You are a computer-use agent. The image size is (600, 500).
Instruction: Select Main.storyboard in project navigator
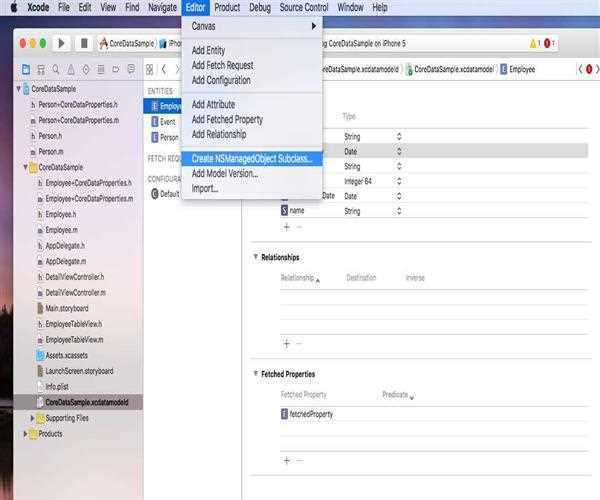pos(66,308)
